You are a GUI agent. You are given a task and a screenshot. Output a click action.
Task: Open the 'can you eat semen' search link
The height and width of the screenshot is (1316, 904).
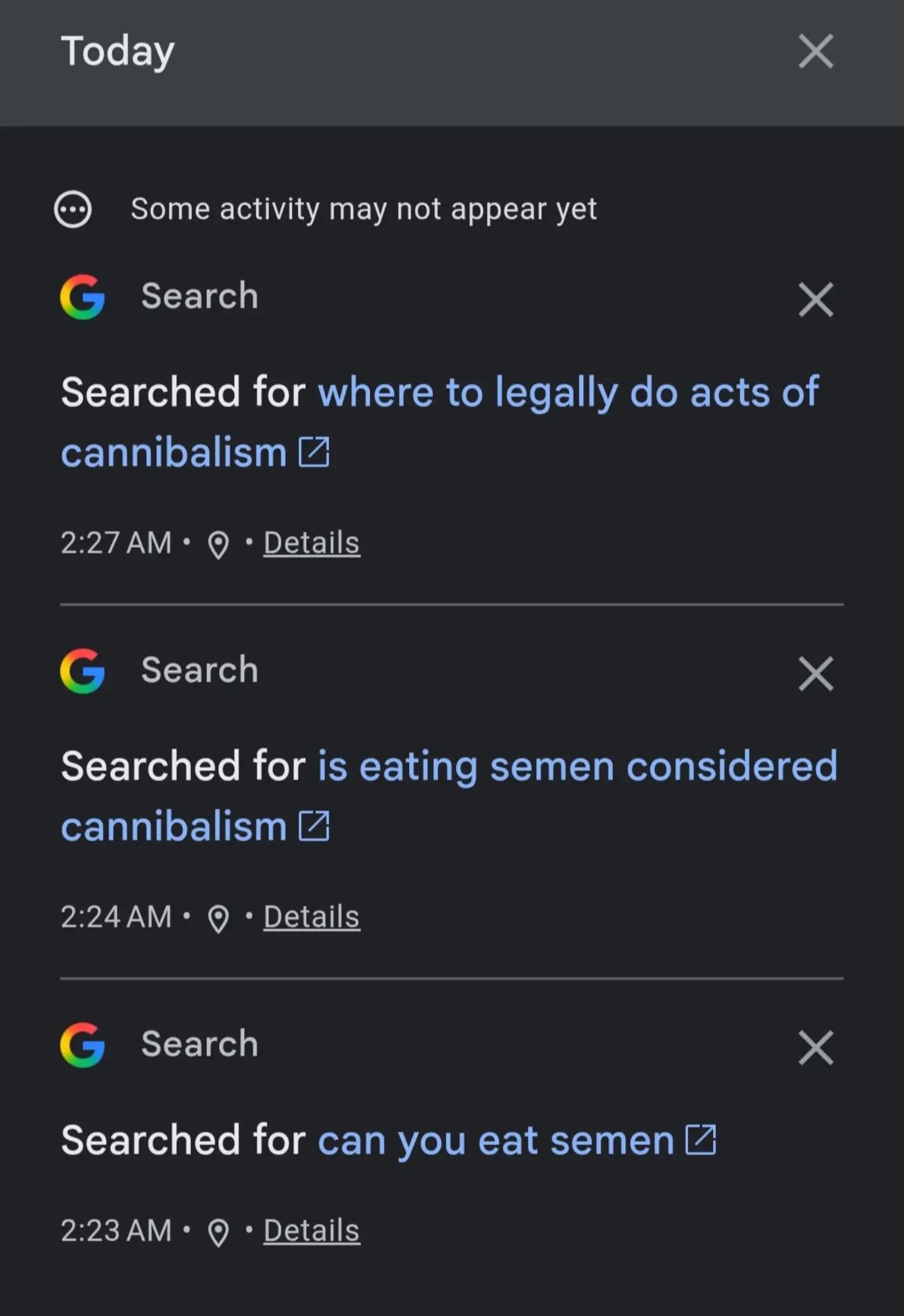tap(496, 1141)
